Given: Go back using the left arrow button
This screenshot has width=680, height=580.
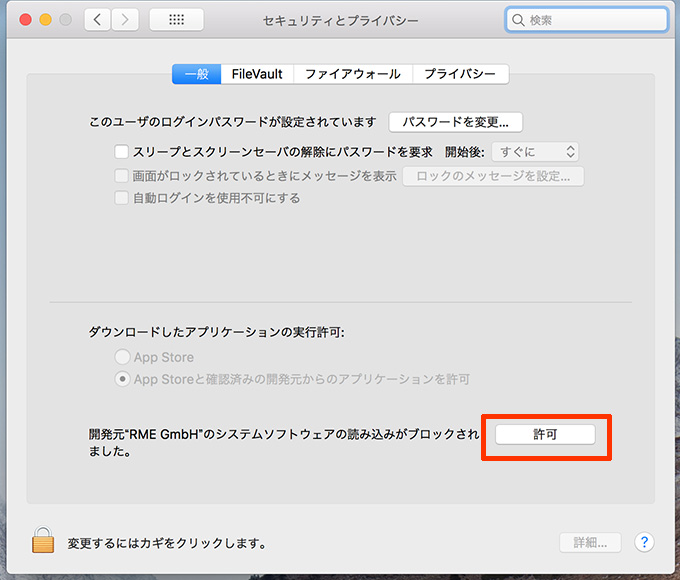Looking at the screenshot, I should click(x=97, y=20).
